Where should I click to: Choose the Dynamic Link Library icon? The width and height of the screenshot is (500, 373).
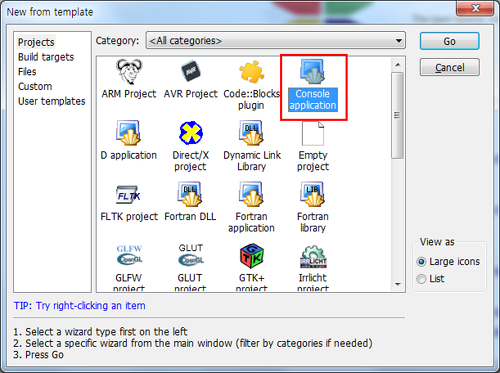click(251, 133)
